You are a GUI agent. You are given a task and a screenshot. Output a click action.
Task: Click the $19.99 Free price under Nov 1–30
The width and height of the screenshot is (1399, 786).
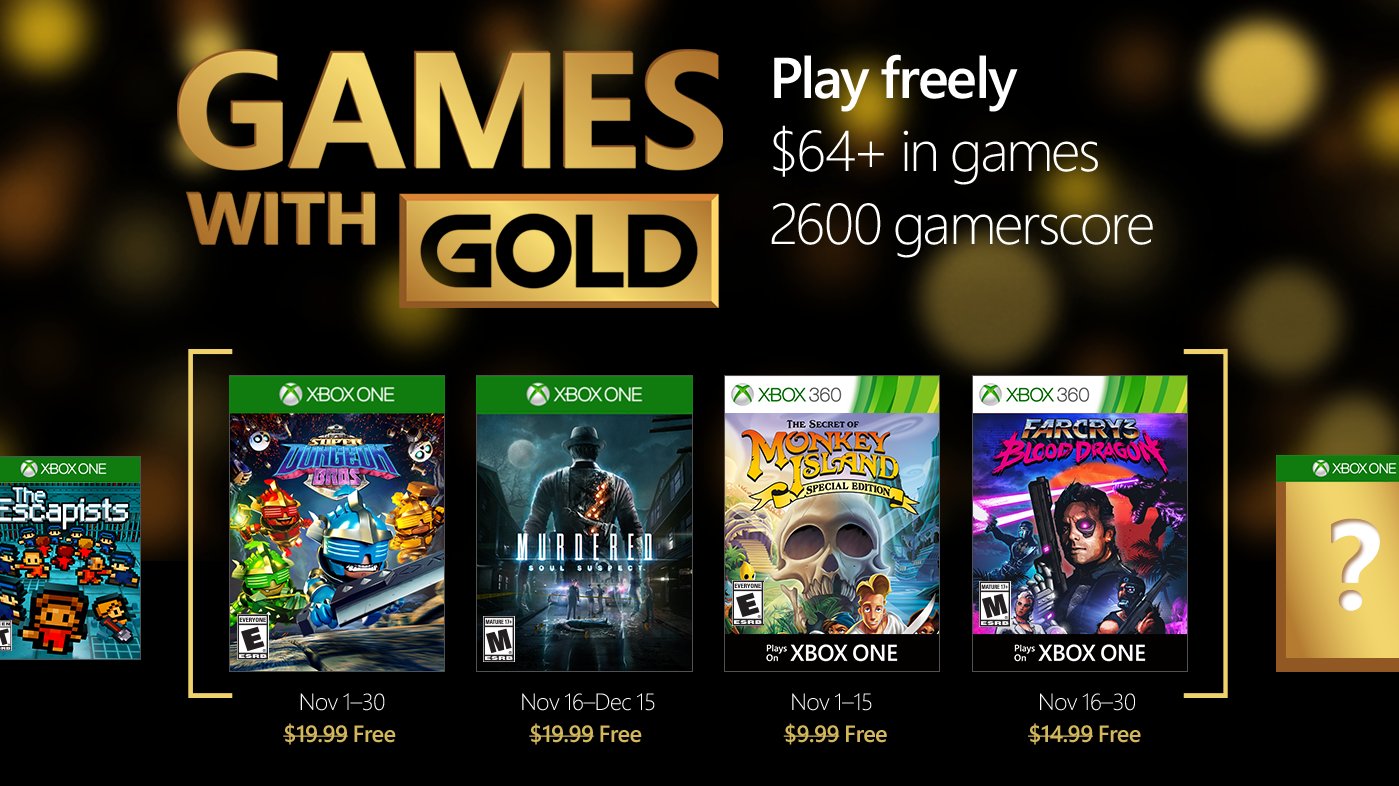(340, 735)
